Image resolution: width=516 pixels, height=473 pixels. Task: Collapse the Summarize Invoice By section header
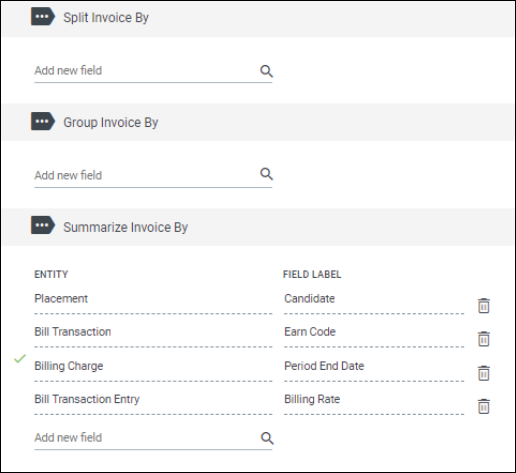258,227
